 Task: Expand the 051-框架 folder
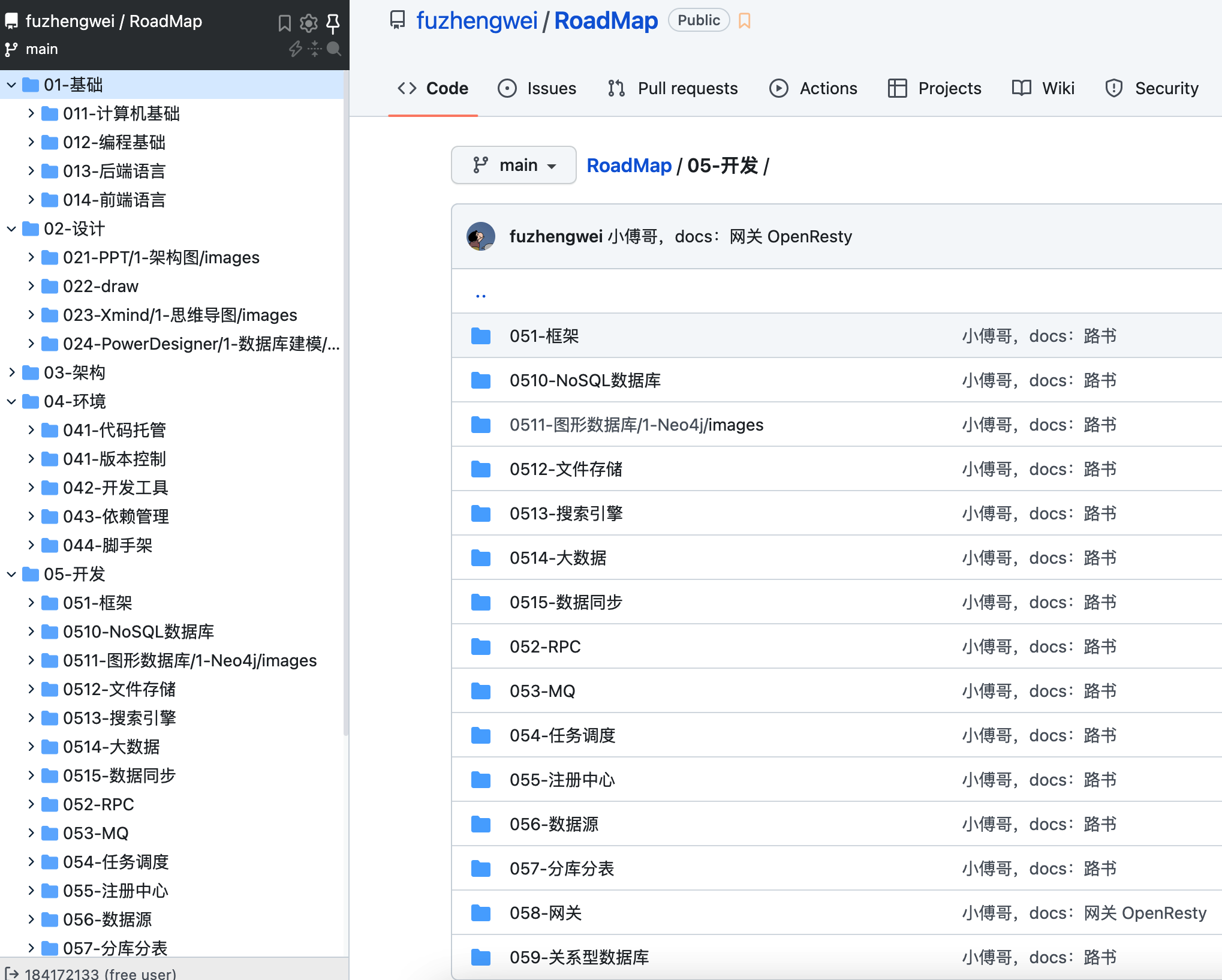(29, 602)
